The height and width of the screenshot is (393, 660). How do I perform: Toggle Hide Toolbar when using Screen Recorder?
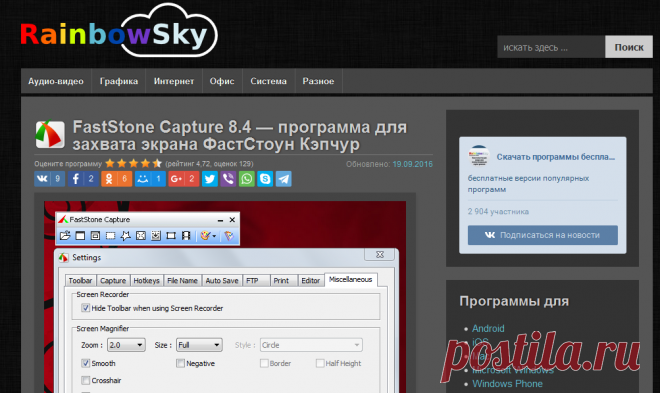[85, 308]
